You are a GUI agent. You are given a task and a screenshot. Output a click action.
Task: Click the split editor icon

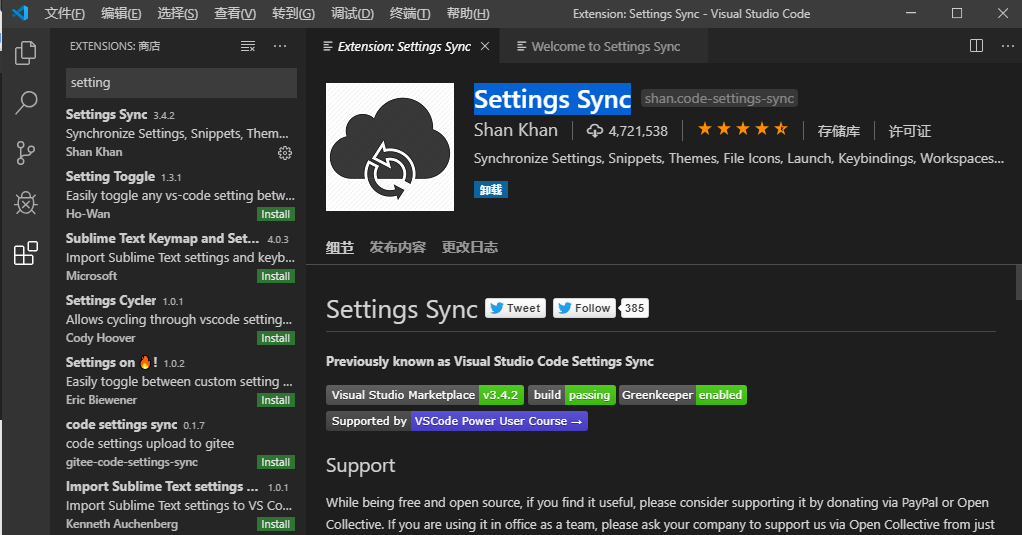pyautogui.click(x=977, y=46)
